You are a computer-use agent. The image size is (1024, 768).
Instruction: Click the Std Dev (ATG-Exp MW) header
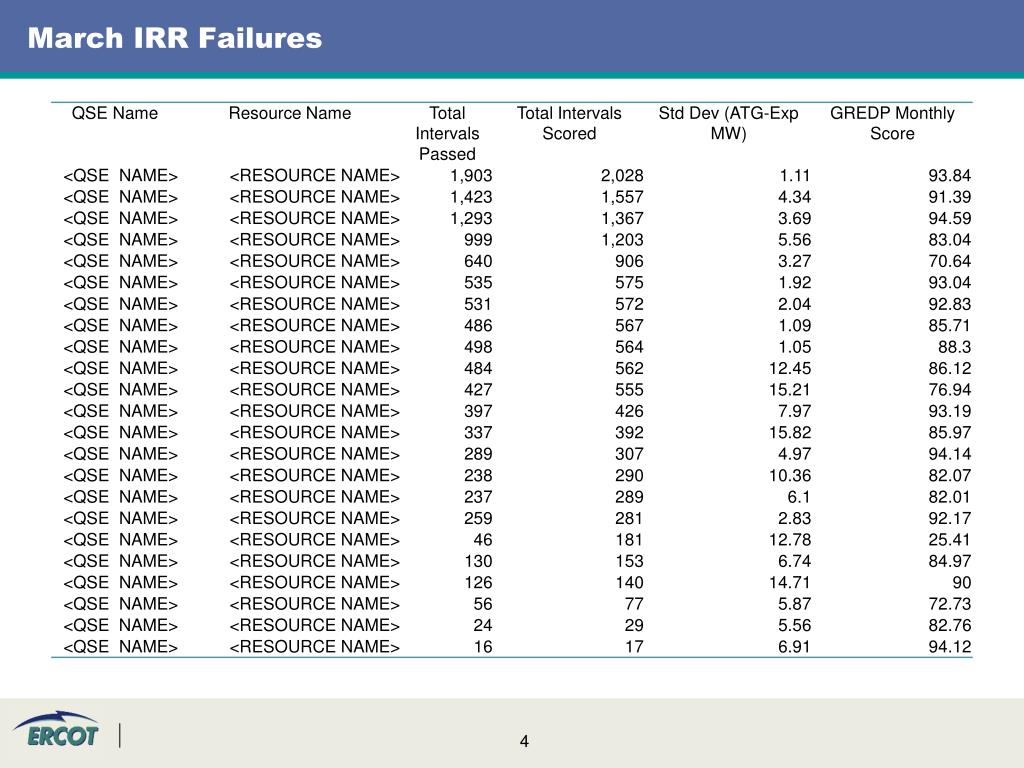(728, 123)
